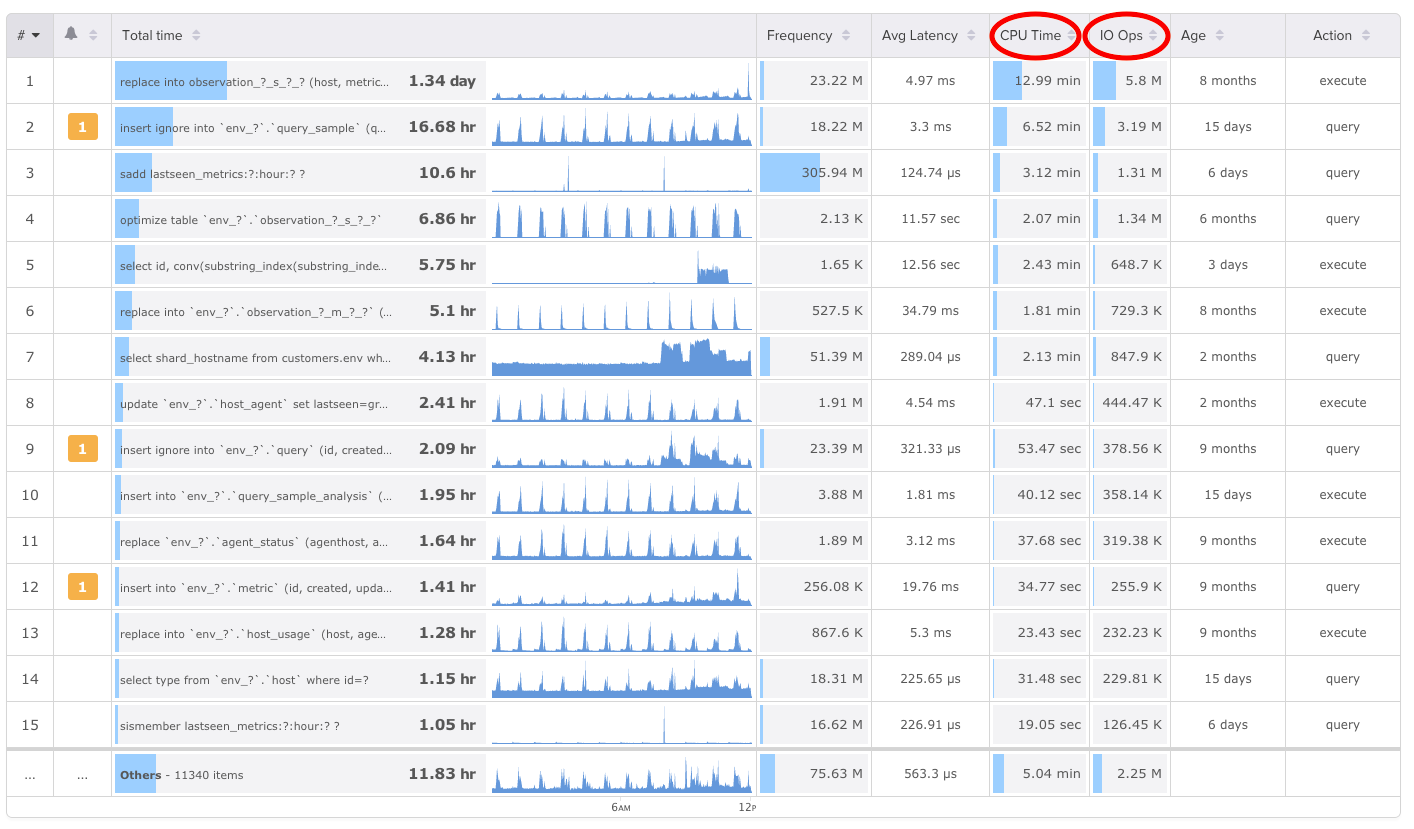
Task: Toggle sort order on the # column
Action: click(x=28, y=35)
